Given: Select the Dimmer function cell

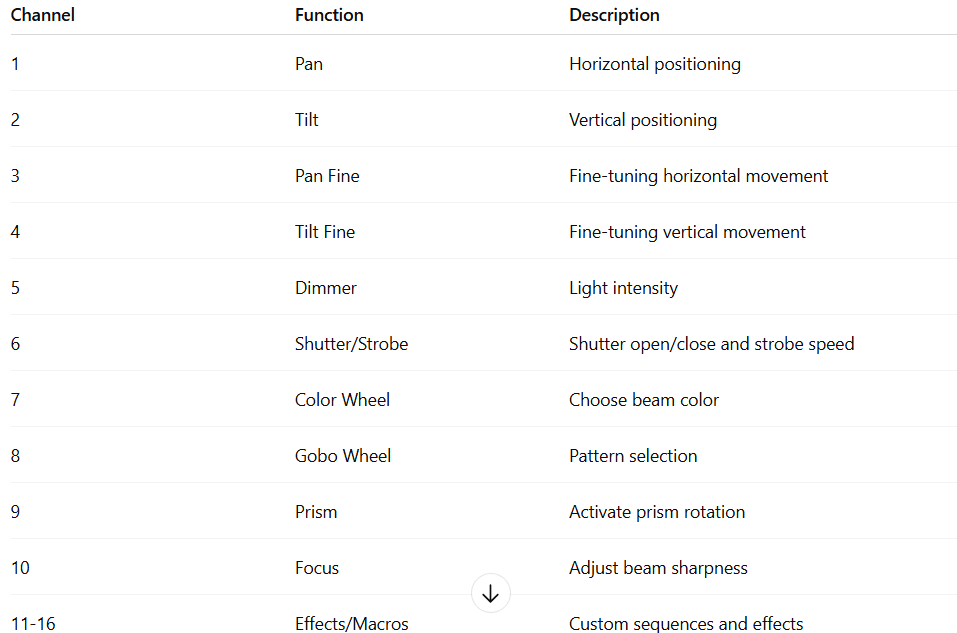Looking at the screenshot, I should [x=326, y=288].
